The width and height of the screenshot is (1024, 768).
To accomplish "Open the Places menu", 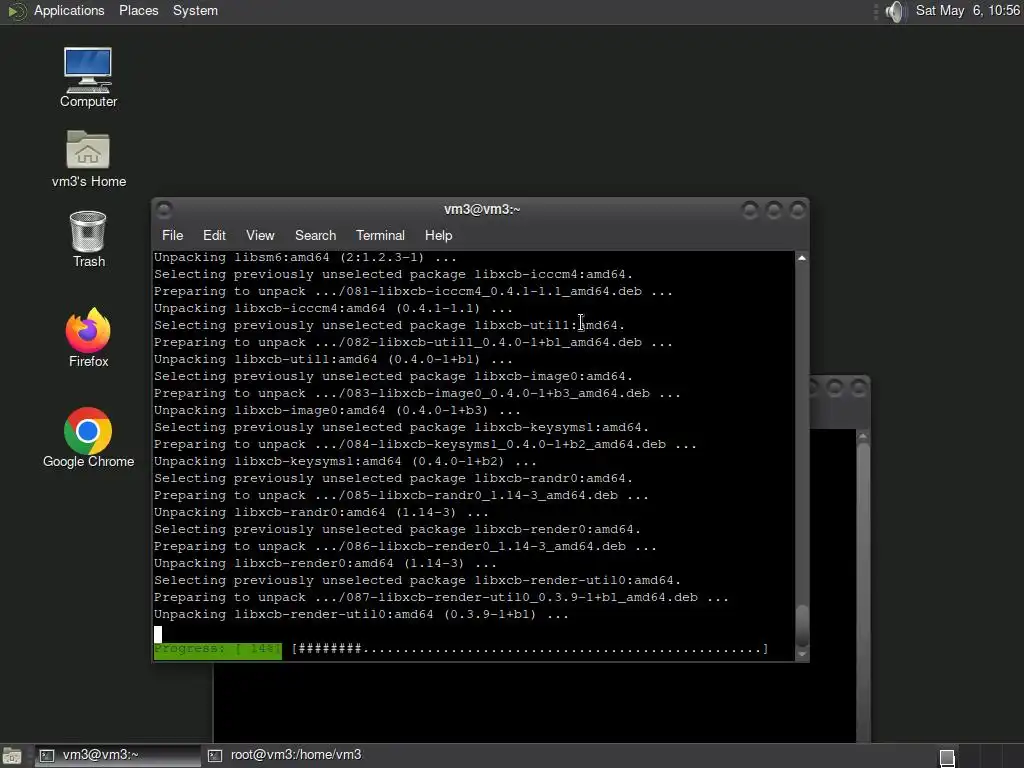I will pyautogui.click(x=138, y=10).
